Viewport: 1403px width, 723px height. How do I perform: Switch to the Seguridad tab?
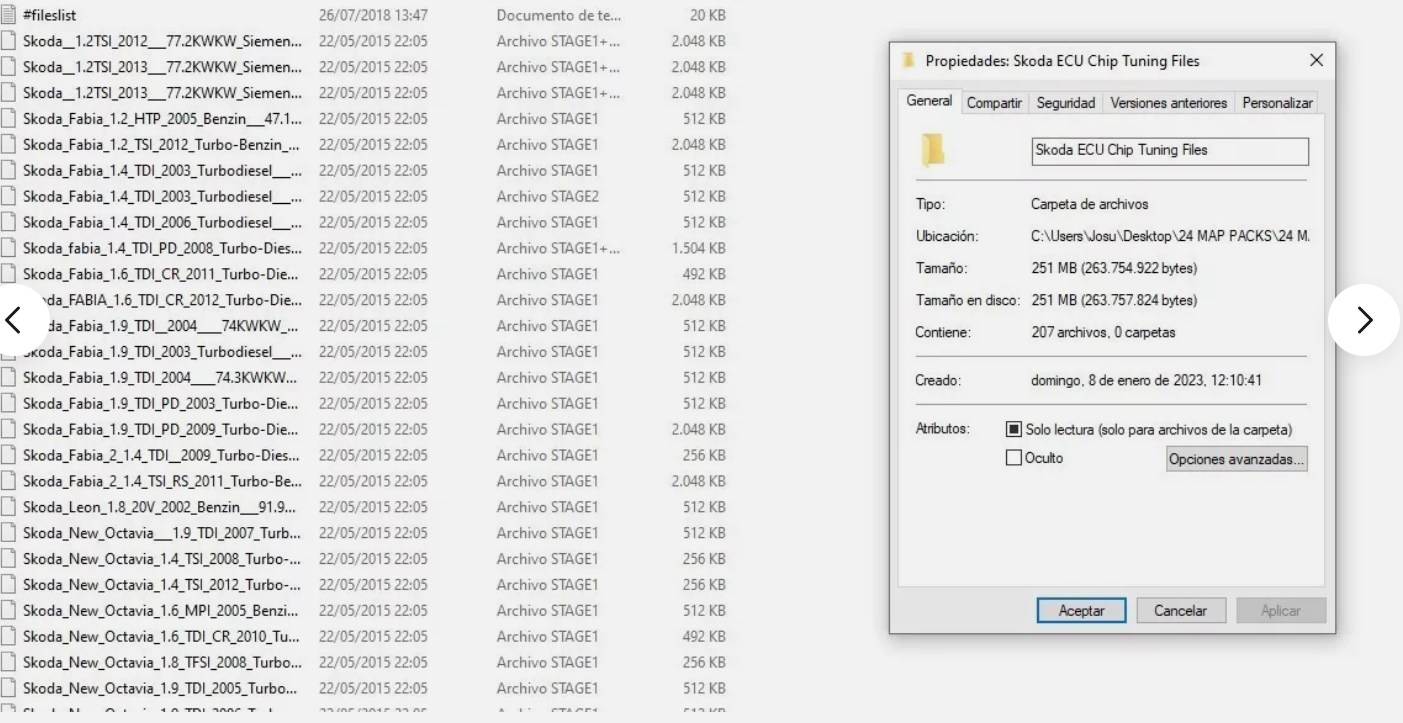(1064, 101)
